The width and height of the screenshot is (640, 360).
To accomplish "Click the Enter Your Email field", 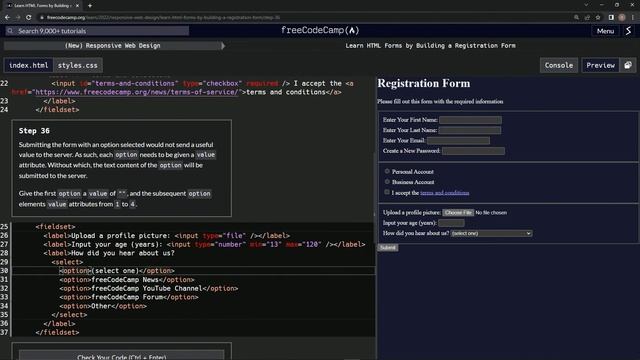I will 458,140.
